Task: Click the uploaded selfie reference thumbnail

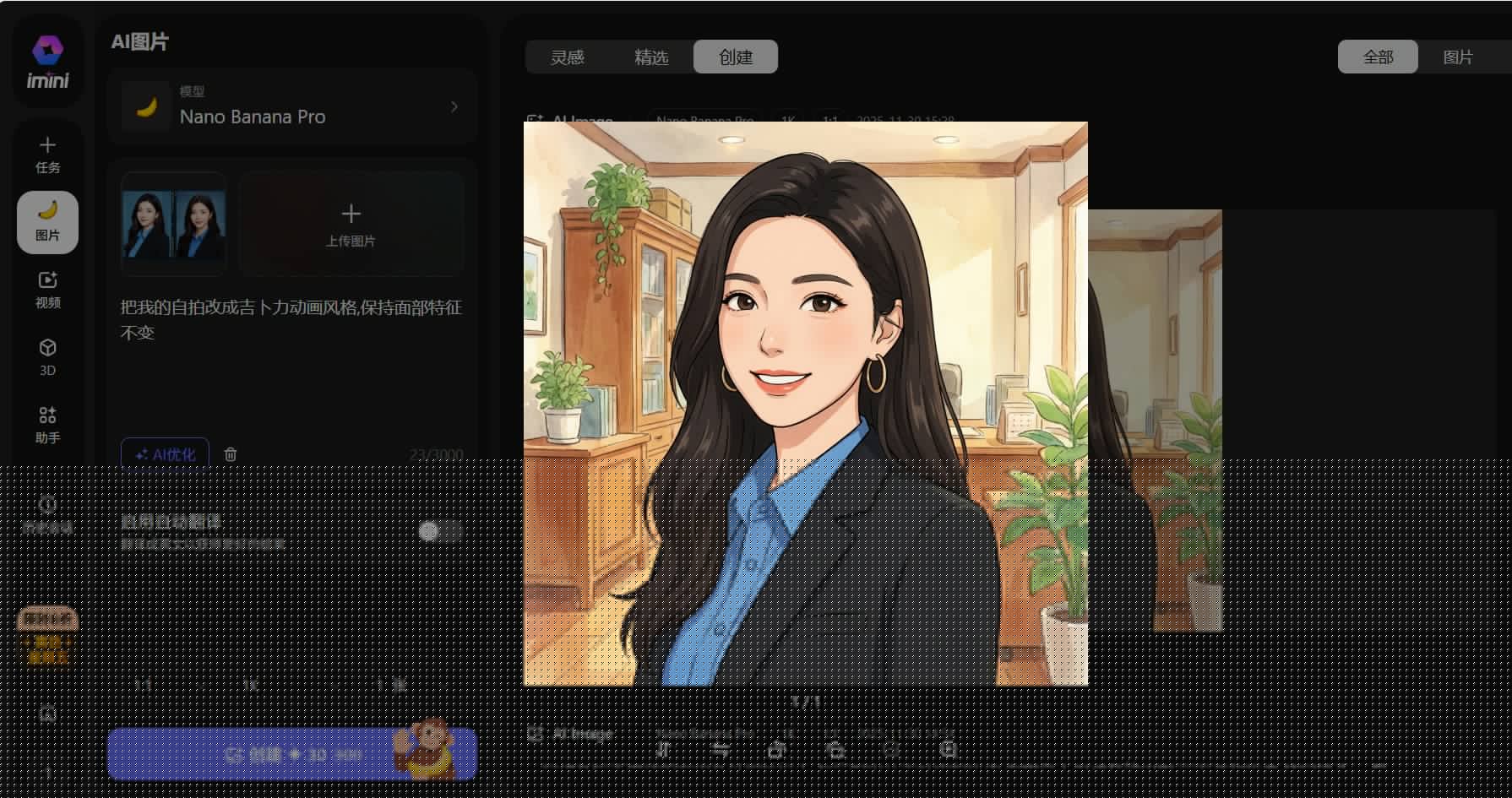Action: 173,224
